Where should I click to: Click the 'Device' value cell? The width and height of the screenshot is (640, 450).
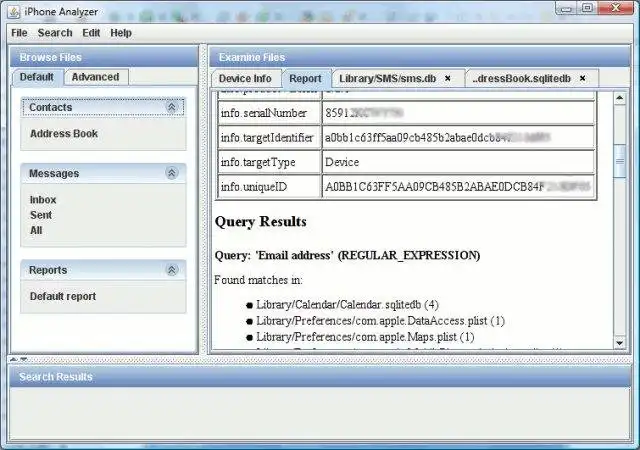458,162
